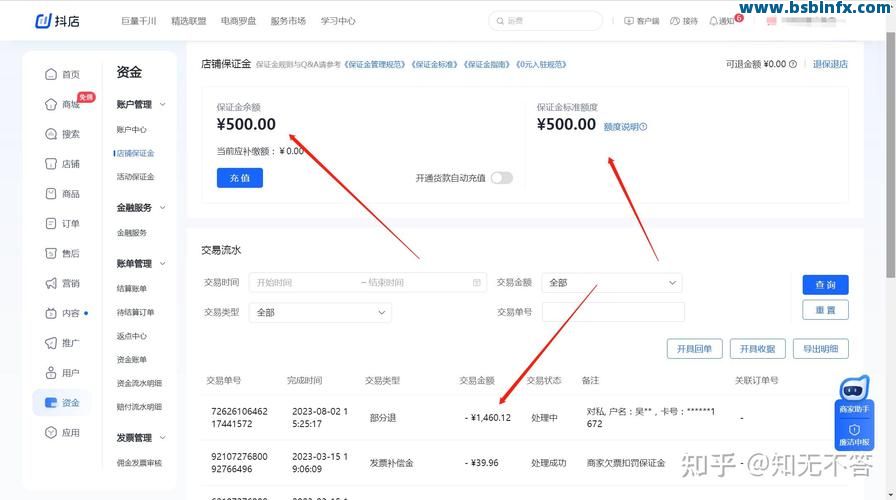Open the 《保证金管理规范》 link
The width and height of the screenshot is (896, 500).
click(374, 65)
